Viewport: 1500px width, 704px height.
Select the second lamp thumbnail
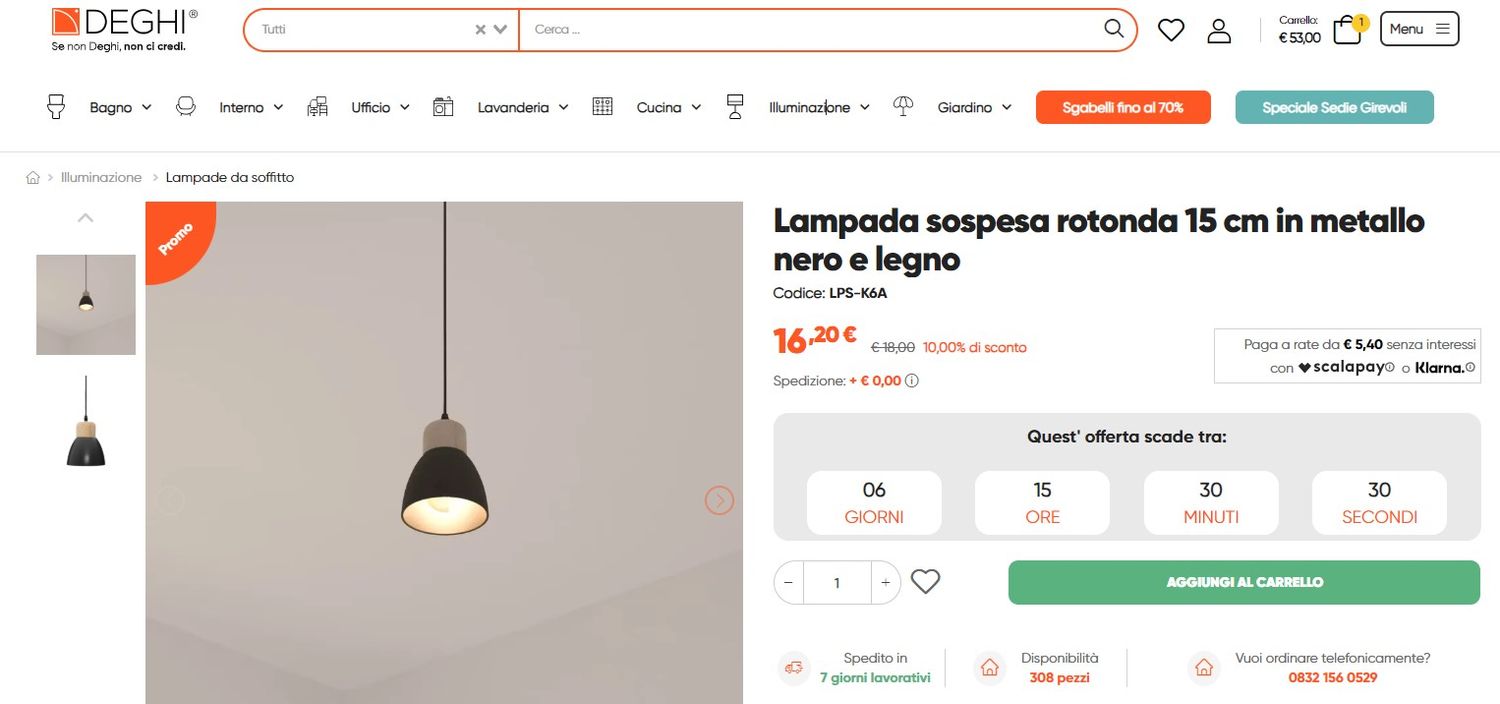point(86,422)
